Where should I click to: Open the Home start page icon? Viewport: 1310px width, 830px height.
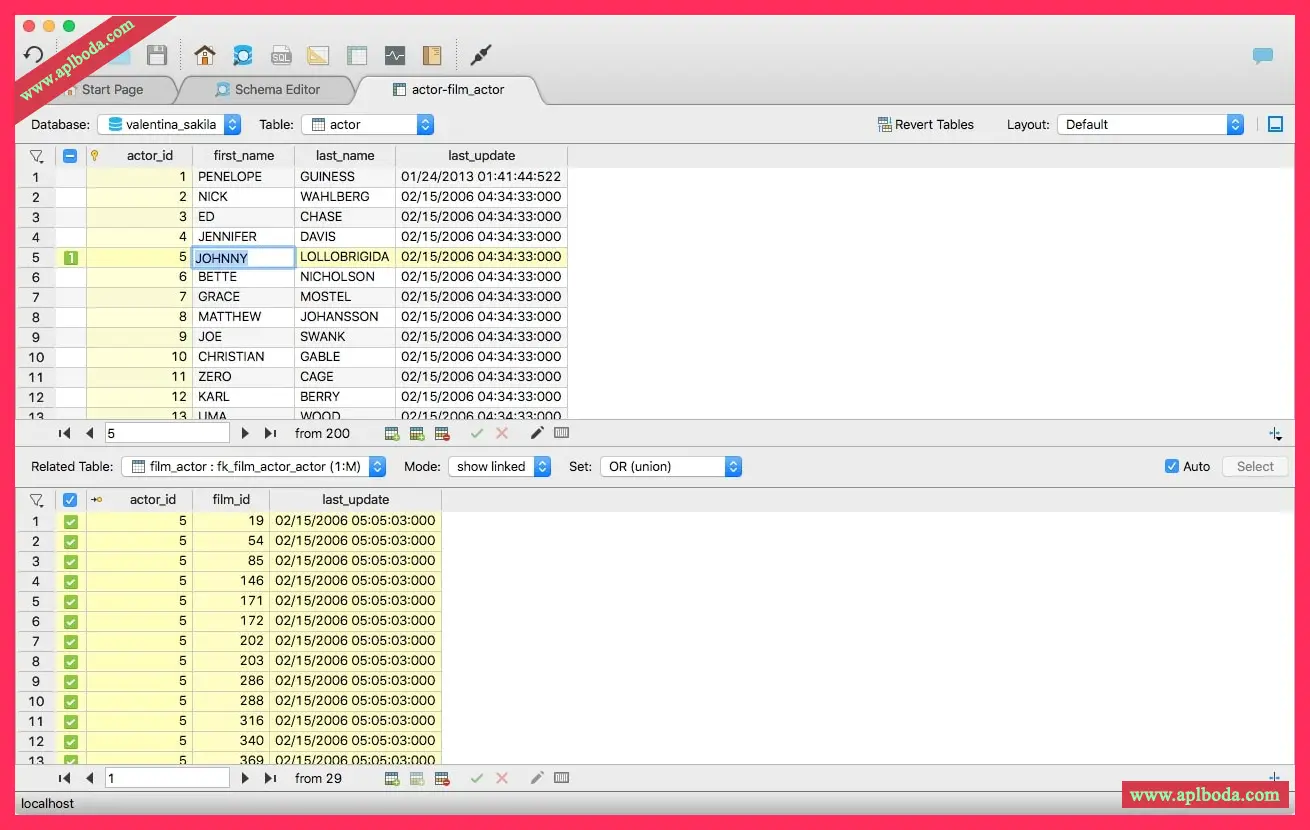point(205,55)
